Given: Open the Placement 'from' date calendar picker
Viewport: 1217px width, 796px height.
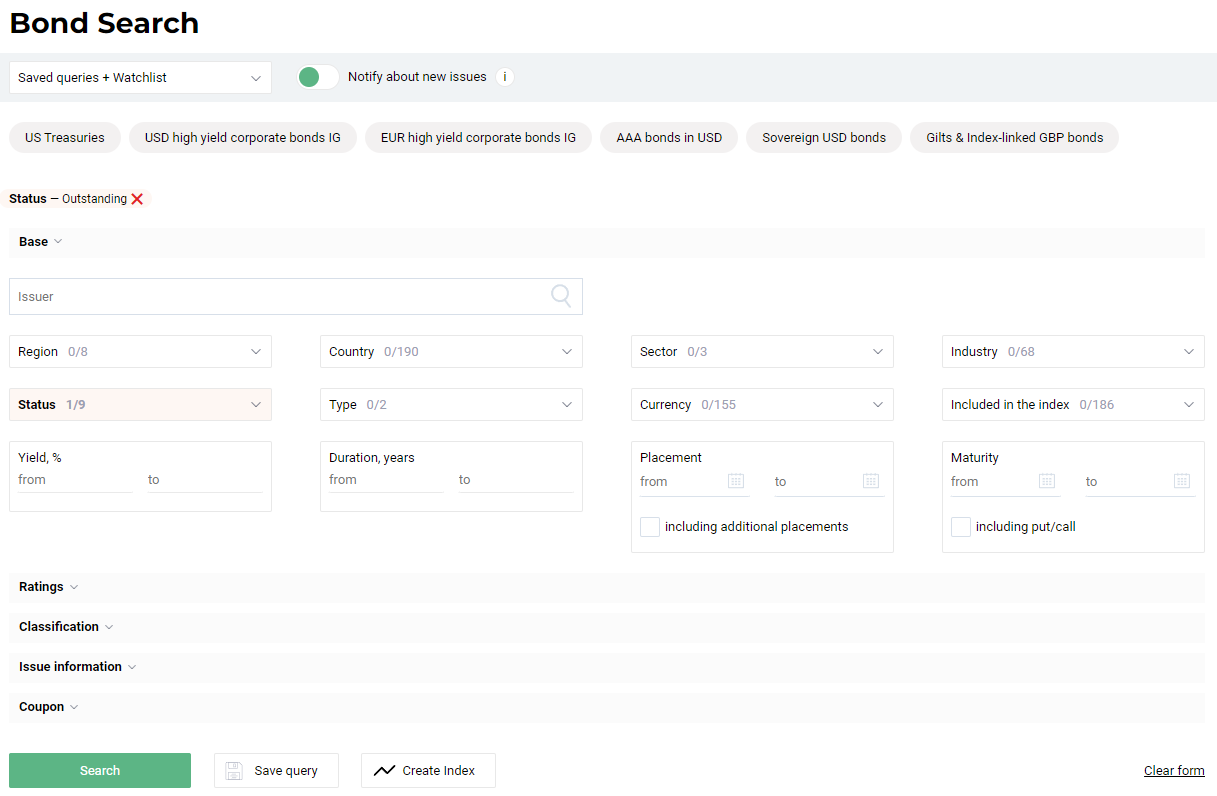Looking at the screenshot, I should pyautogui.click(x=737, y=481).
